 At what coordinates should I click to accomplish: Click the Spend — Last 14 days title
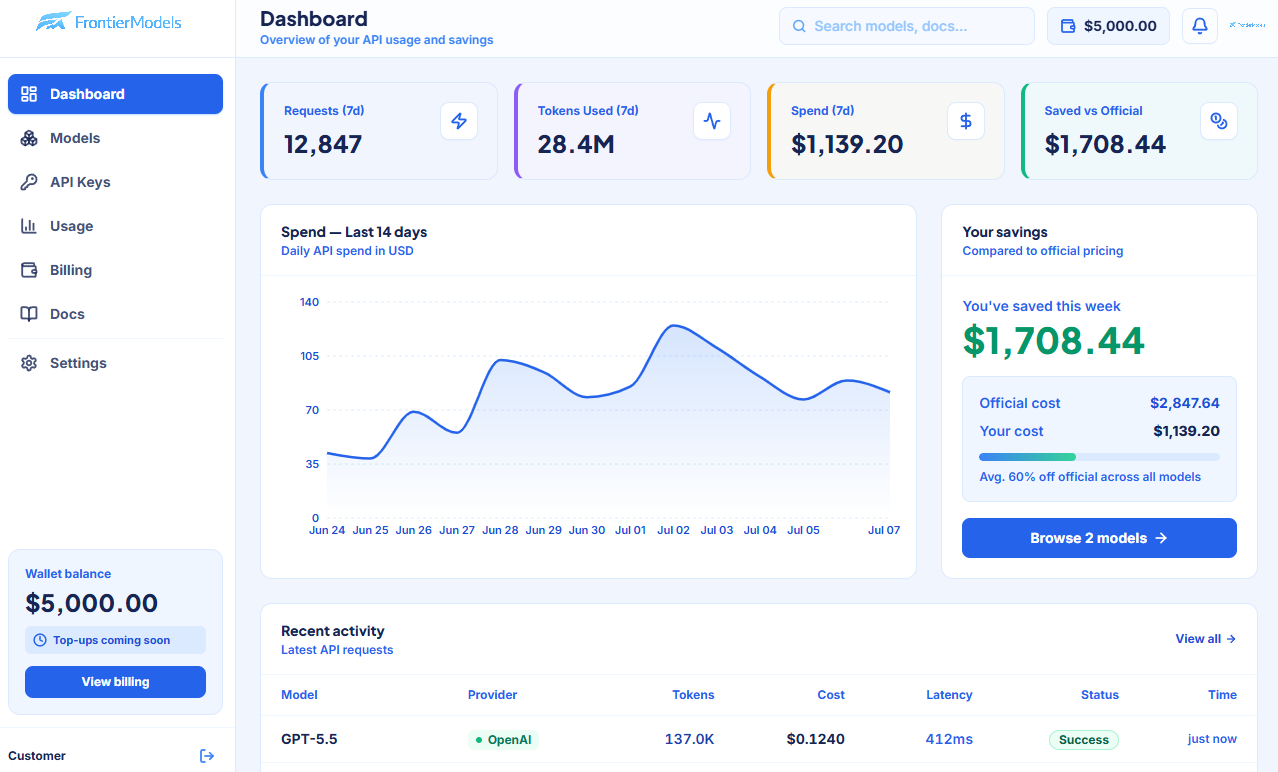354,232
